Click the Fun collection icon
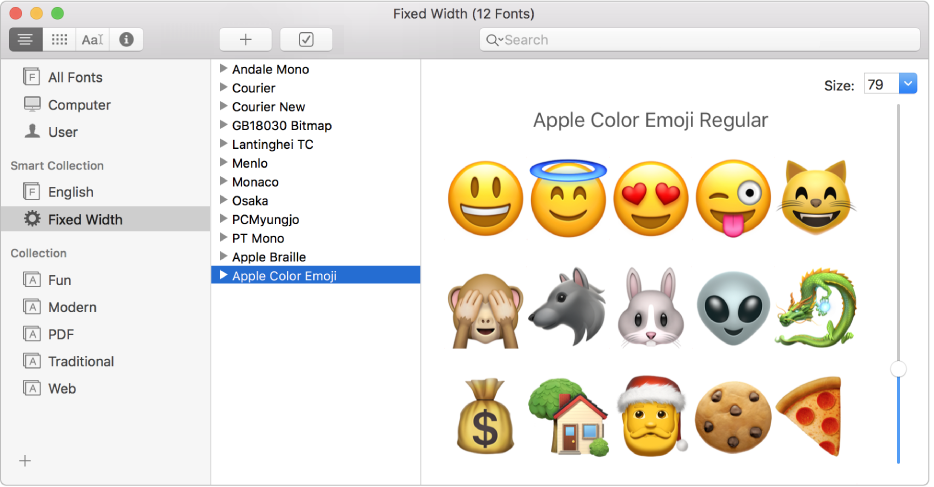Screen dimensions: 934x487 [32, 279]
